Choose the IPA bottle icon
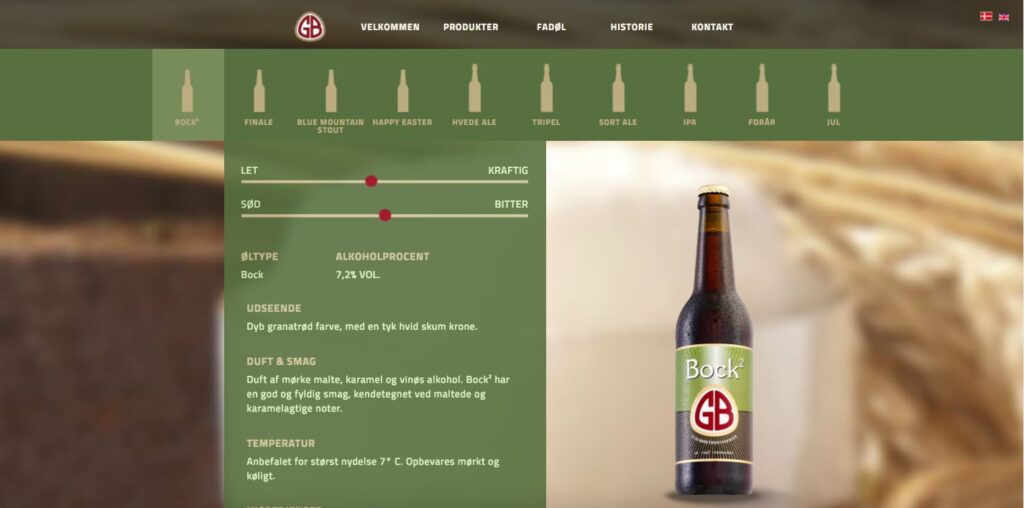1024x508 pixels. (x=690, y=88)
